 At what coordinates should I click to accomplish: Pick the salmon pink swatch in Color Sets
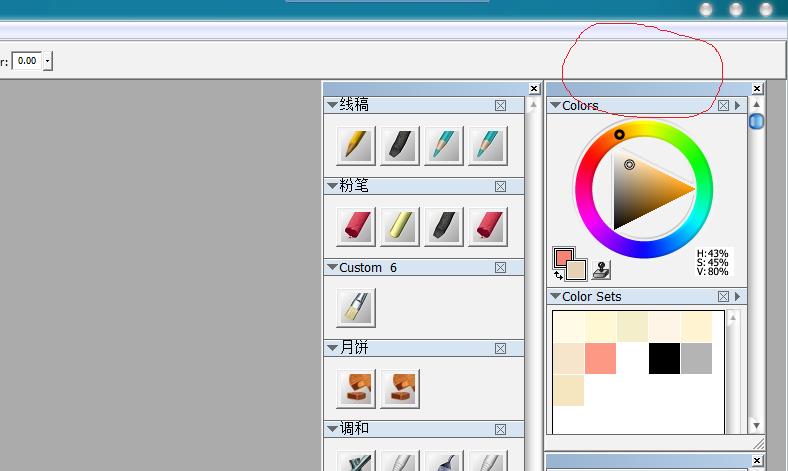coord(601,358)
